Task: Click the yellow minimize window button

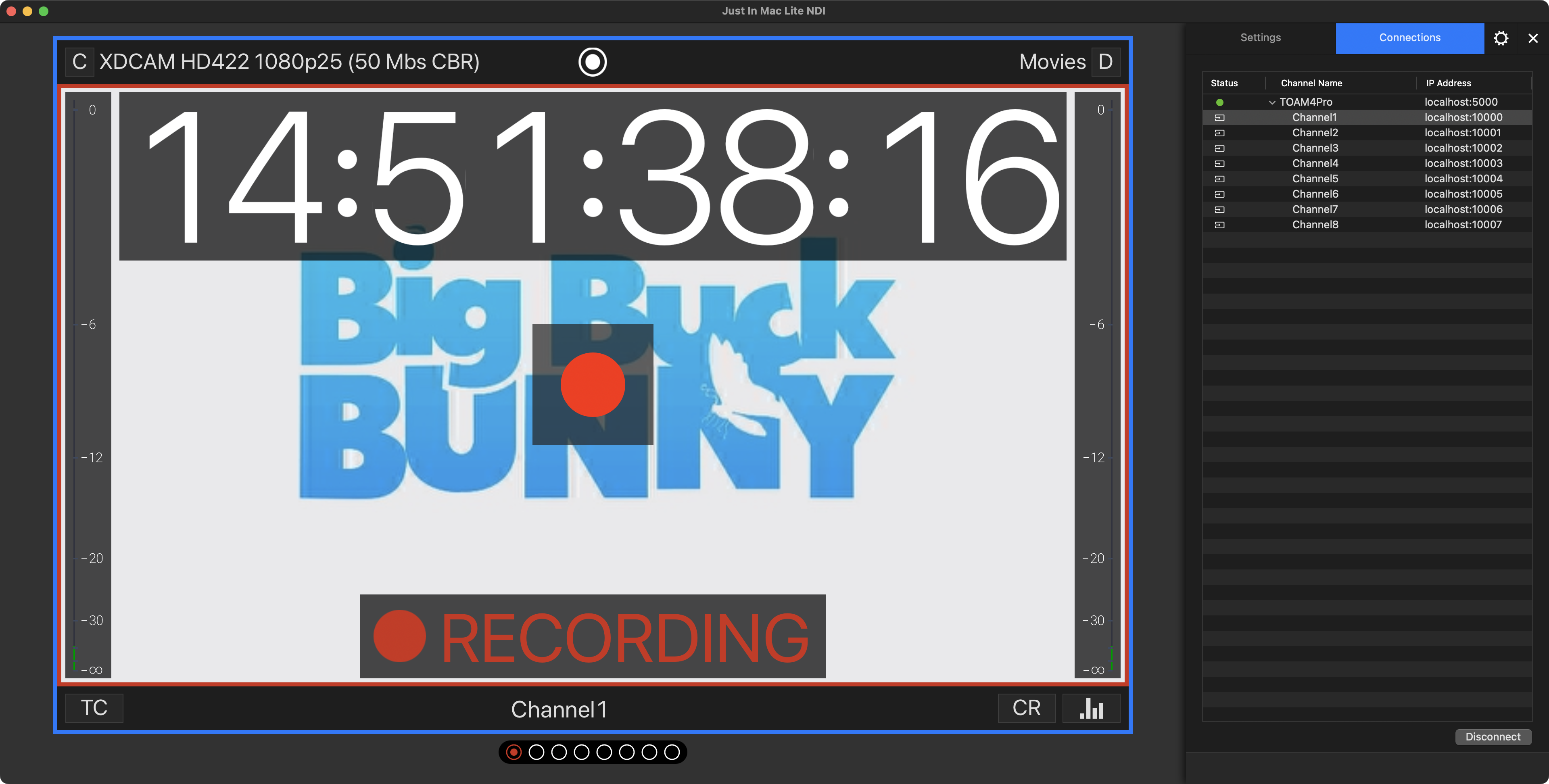Action: click(27, 11)
